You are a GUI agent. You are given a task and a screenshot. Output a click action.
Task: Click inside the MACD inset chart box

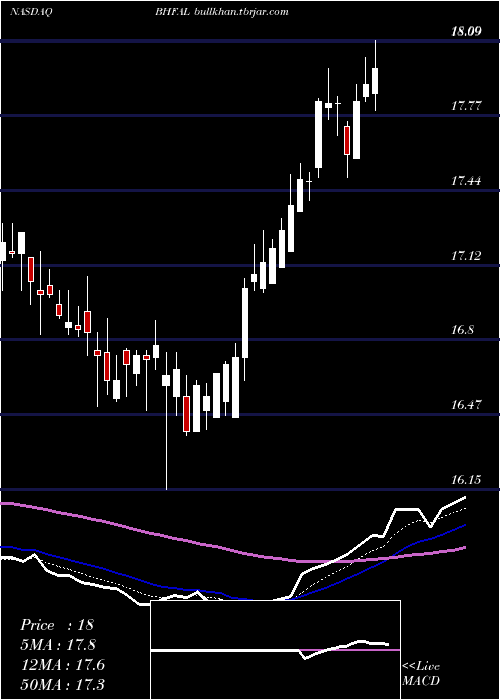click(x=275, y=650)
